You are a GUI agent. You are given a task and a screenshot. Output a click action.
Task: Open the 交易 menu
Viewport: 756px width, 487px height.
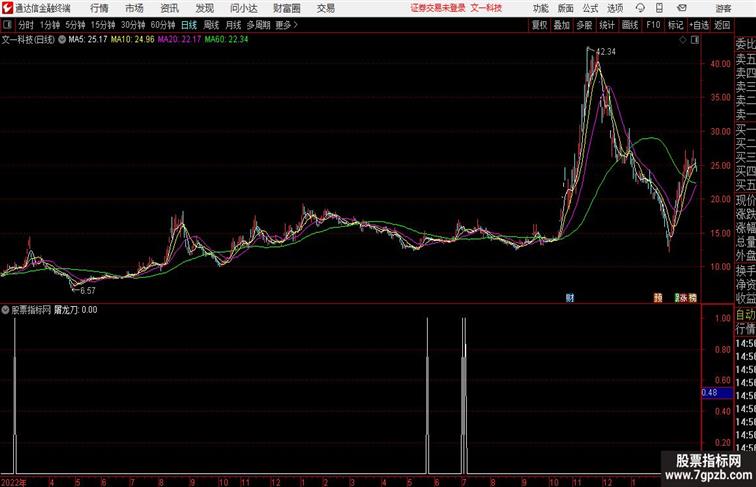click(325, 8)
